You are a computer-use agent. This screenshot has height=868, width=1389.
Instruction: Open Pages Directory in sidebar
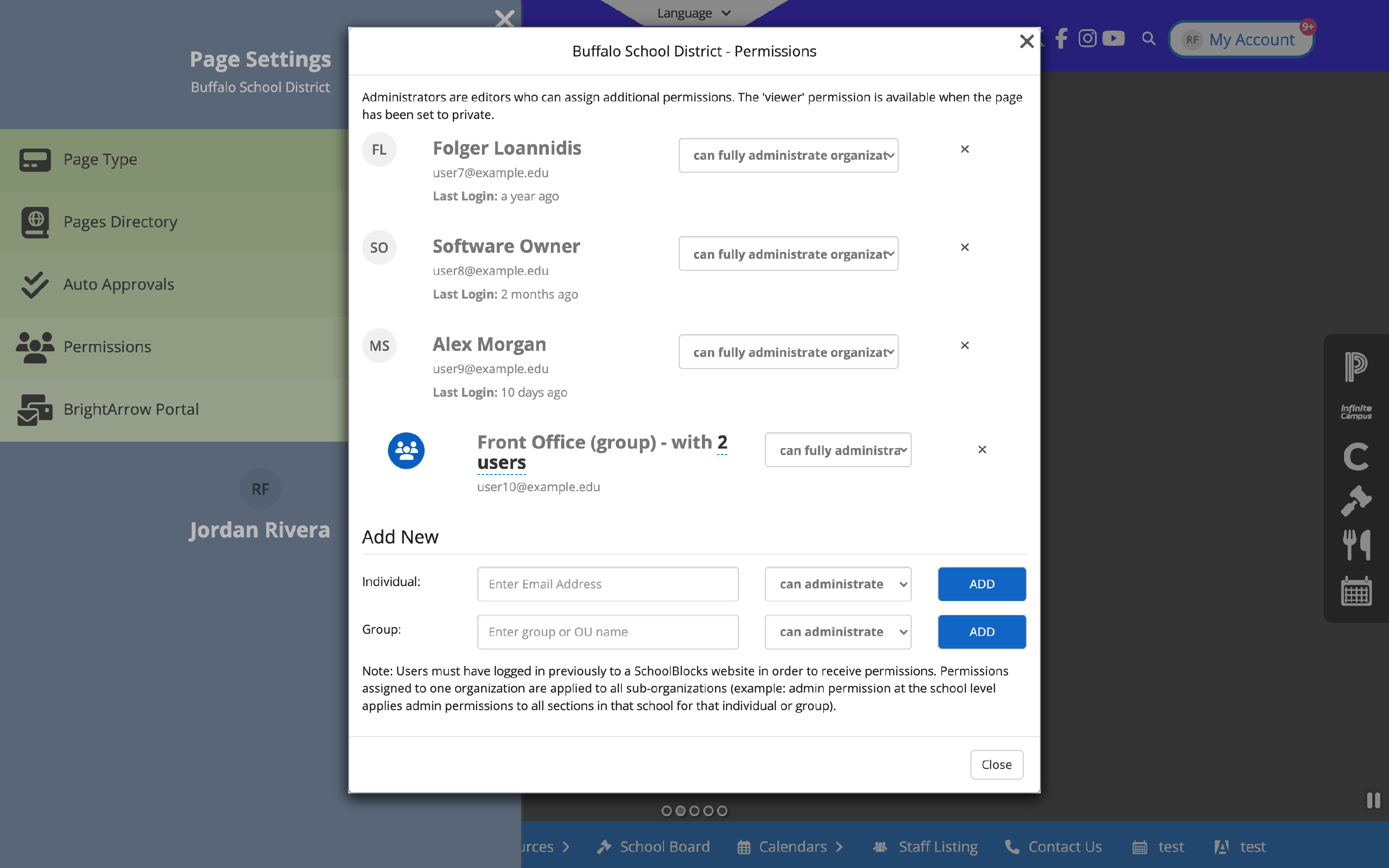174,222
